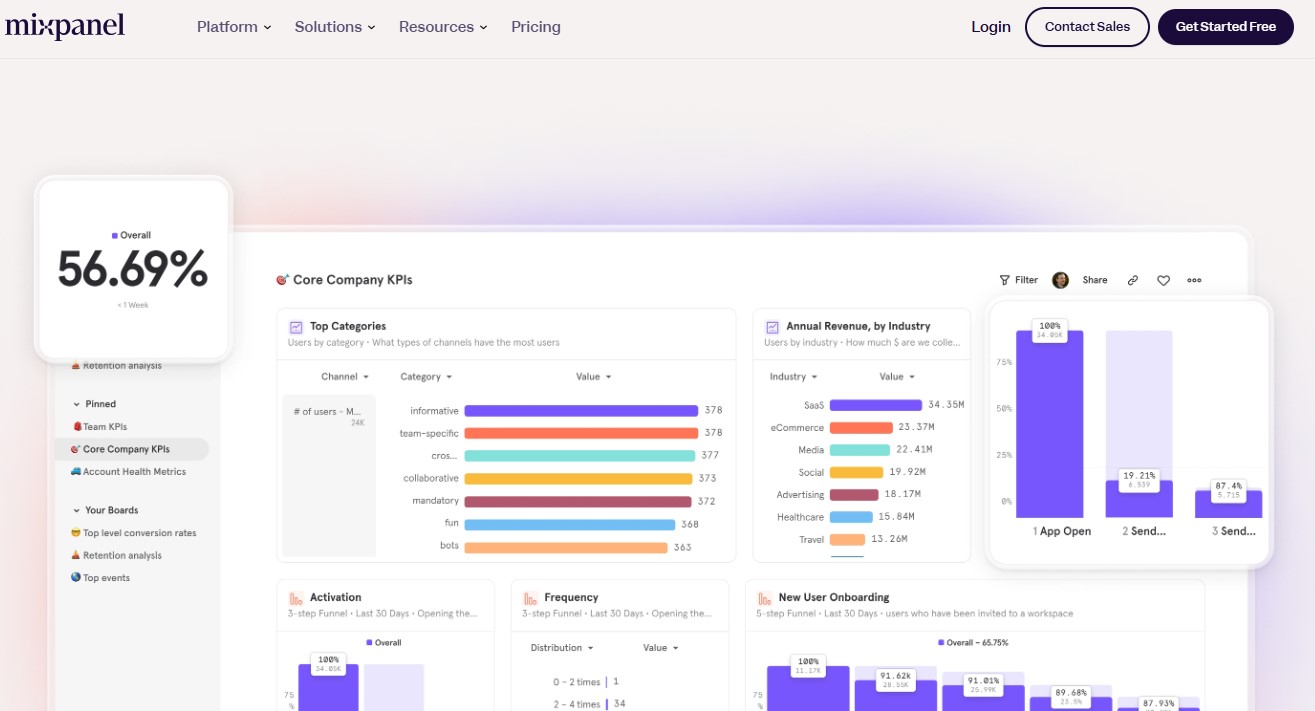Click the Team KPIs emoji icon
The width and height of the screenshot is (1315, 711).
[x=76, y=427]
